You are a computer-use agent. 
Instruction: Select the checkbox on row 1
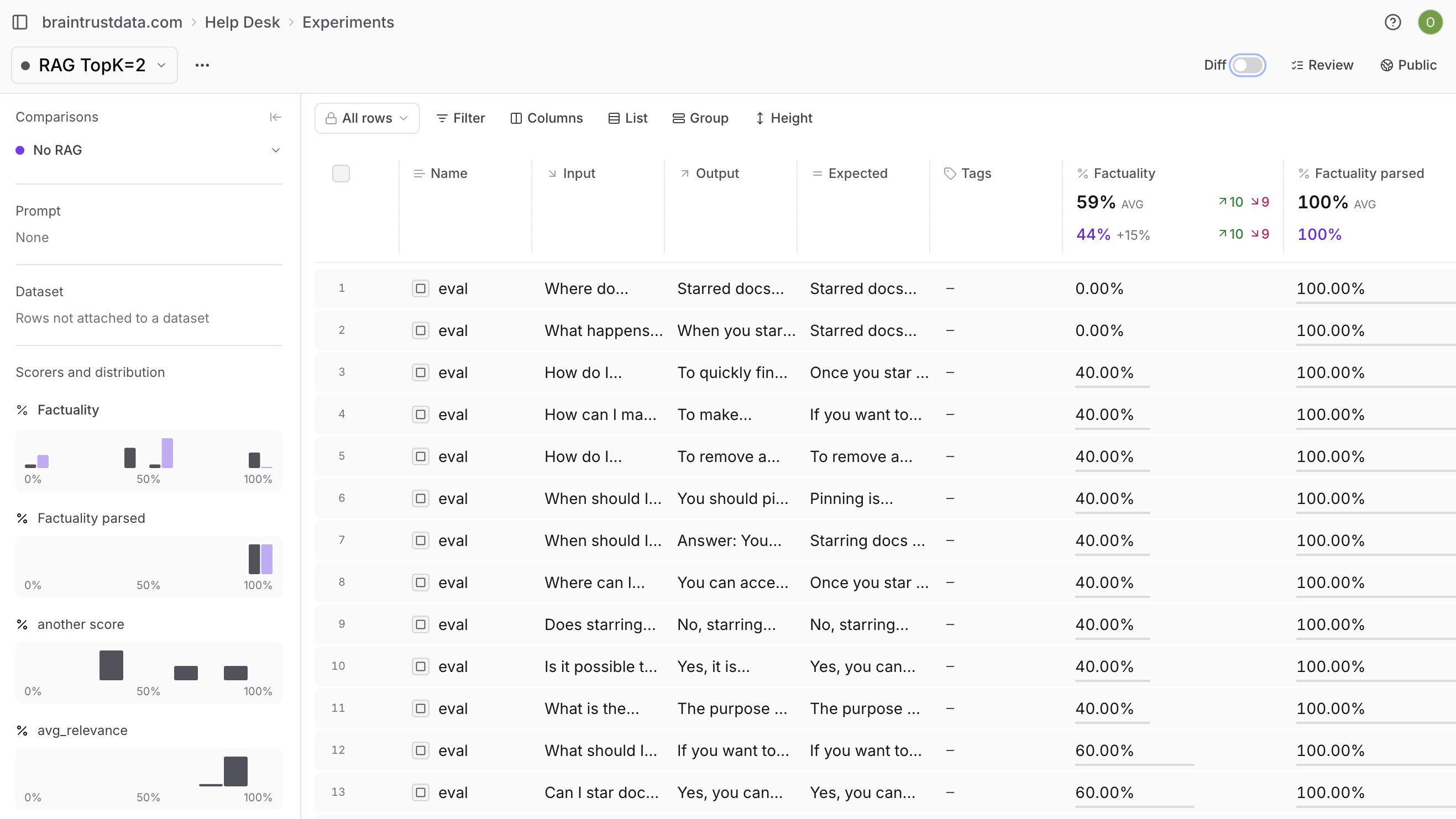pos(421,288)
